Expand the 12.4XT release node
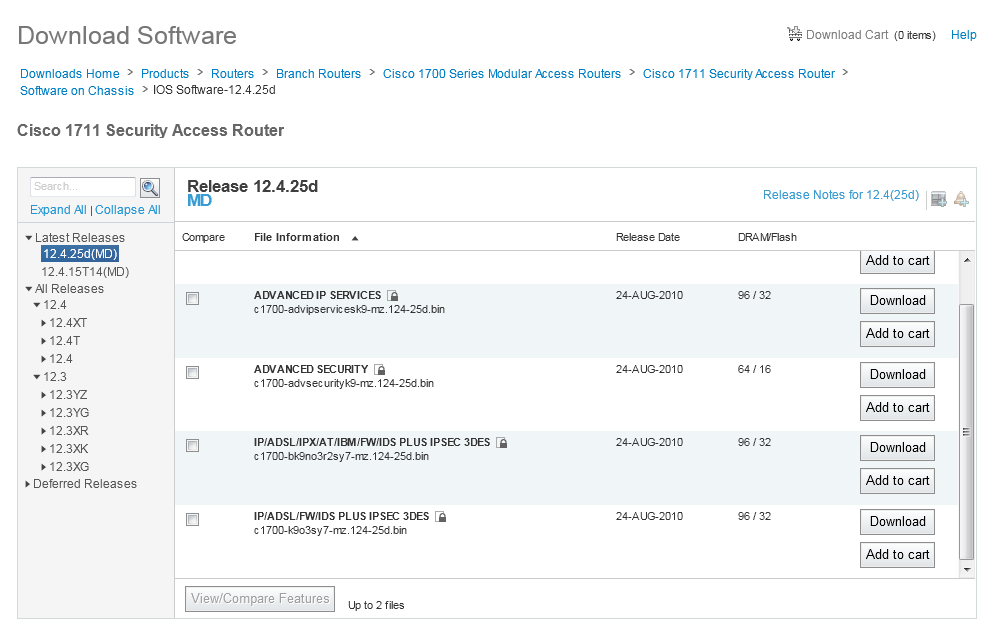 pos(43,323)
